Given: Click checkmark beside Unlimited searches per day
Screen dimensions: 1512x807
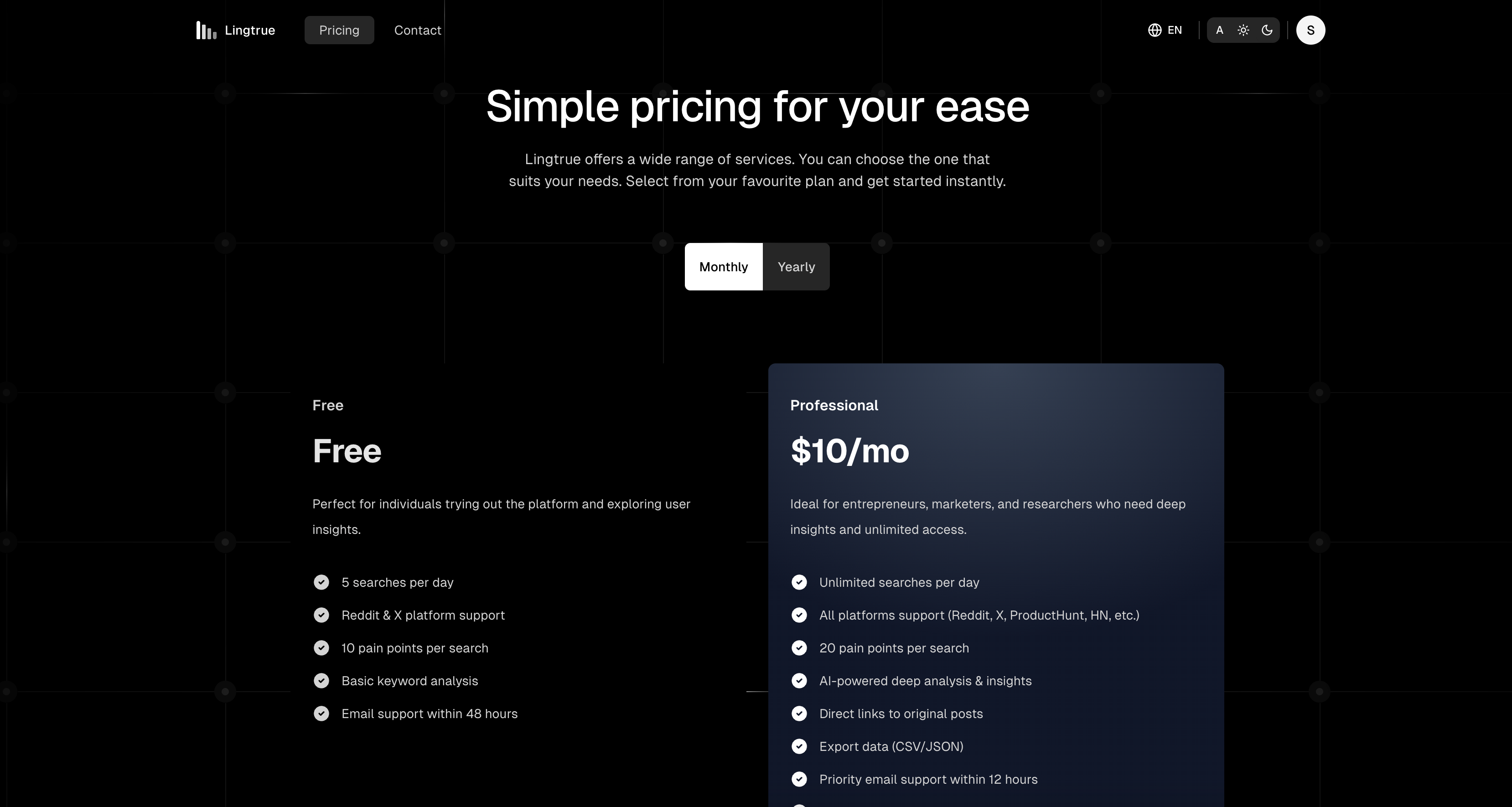Looking at the screenshot, I should pos(799,582).
